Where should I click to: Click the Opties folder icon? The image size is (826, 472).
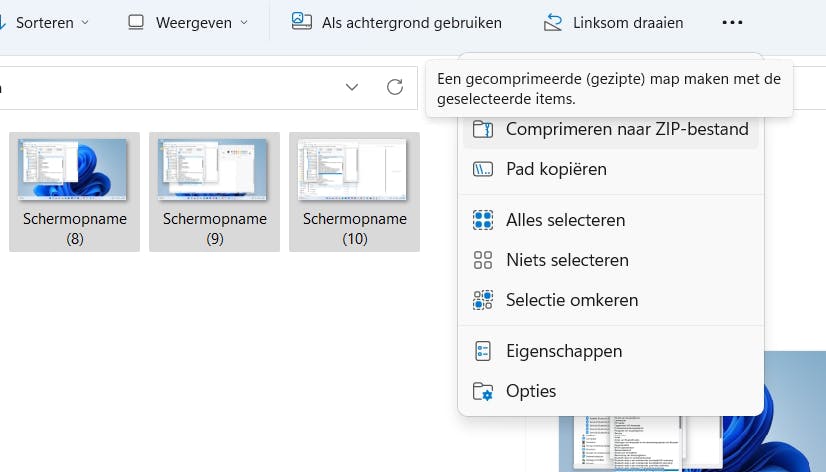[x=483, y=391]
